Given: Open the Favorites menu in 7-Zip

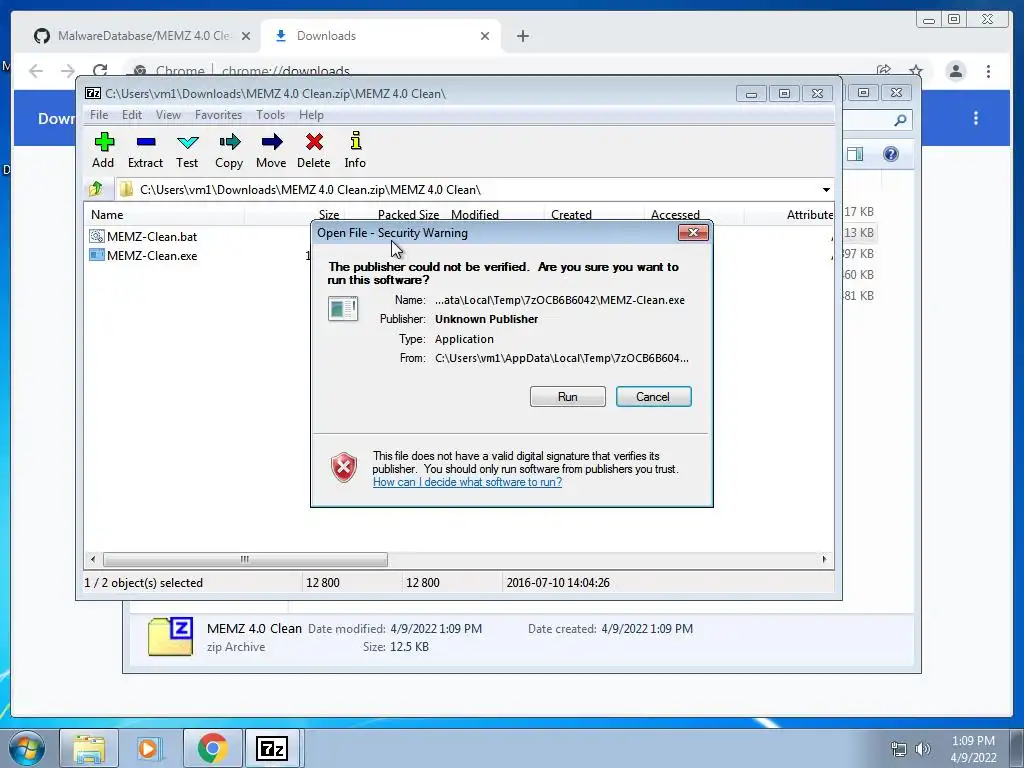Looking at the screenshot, I should (x=218, y=115).
